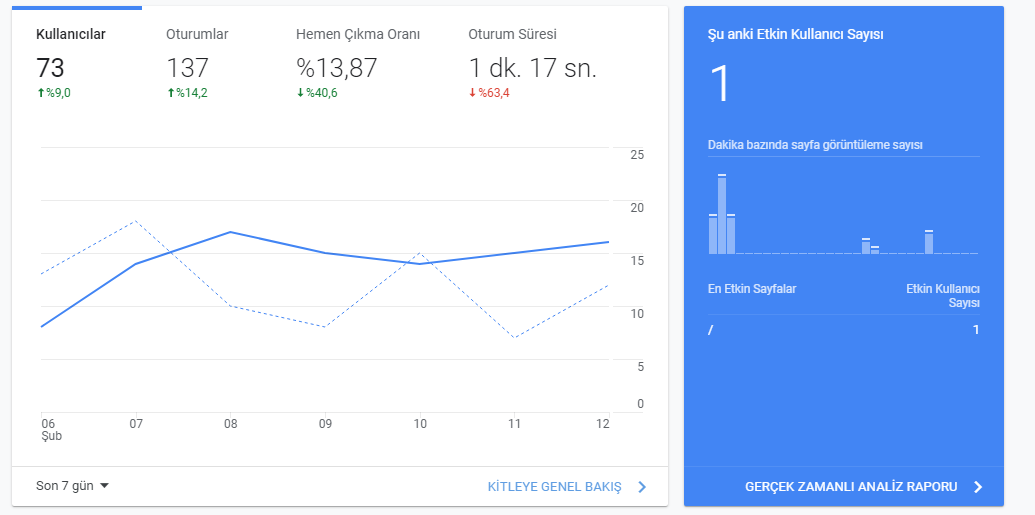1035x515 pixels.
Task: Click the solid line point at date 08
Action: tap(230, 232)
